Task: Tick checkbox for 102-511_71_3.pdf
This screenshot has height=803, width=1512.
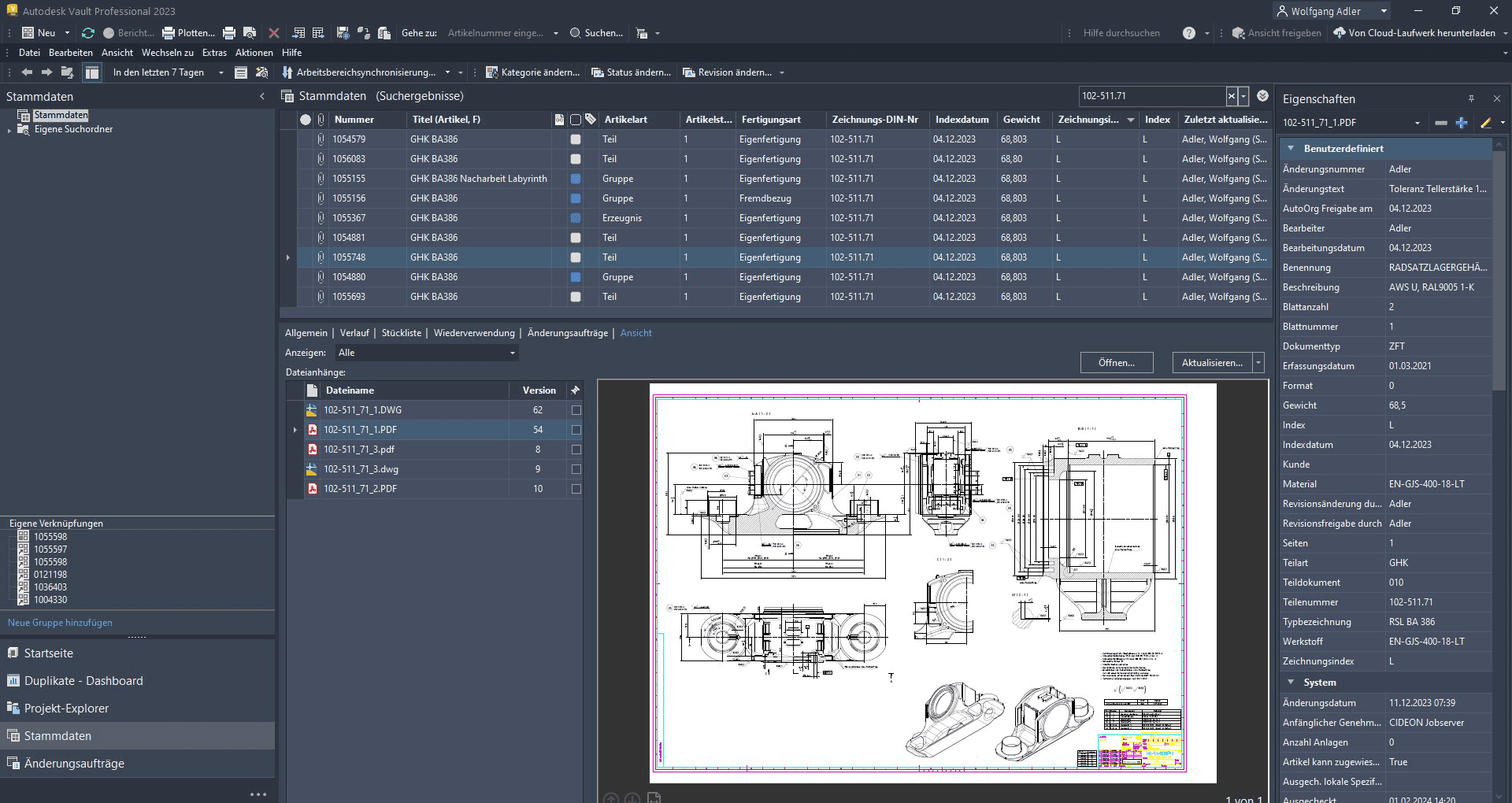Action: point(576,450)
